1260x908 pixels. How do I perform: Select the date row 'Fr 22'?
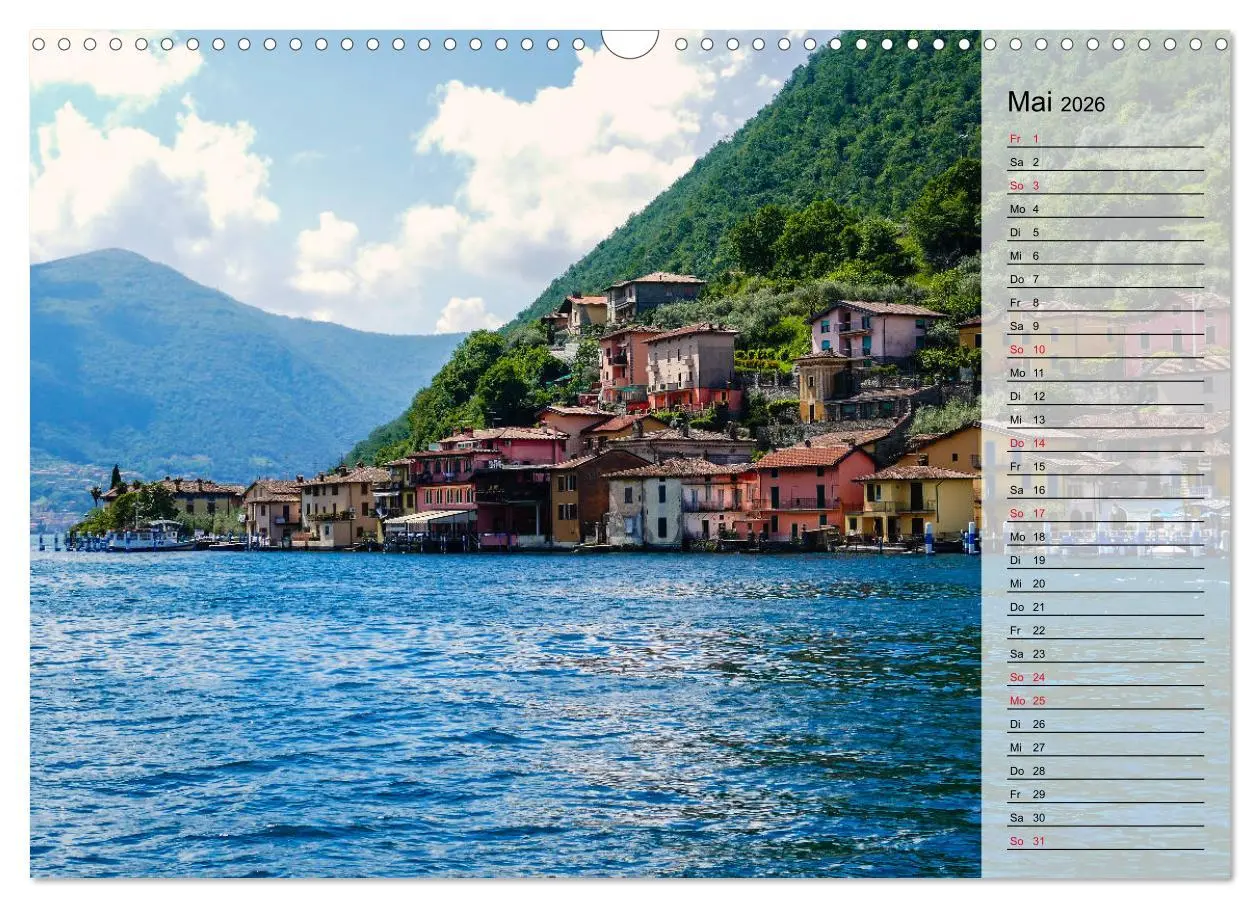pos(1105,630)
